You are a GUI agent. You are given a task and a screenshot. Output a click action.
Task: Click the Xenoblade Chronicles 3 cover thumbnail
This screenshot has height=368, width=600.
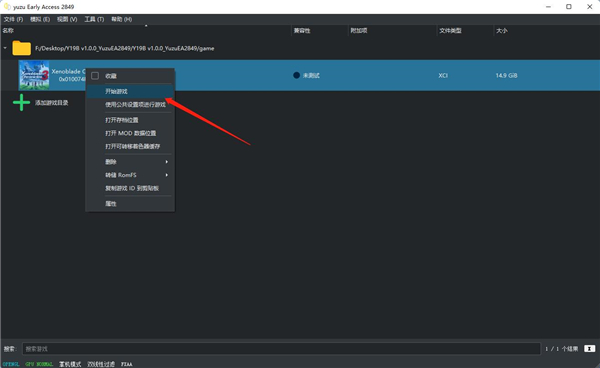(x=34, y=75)
